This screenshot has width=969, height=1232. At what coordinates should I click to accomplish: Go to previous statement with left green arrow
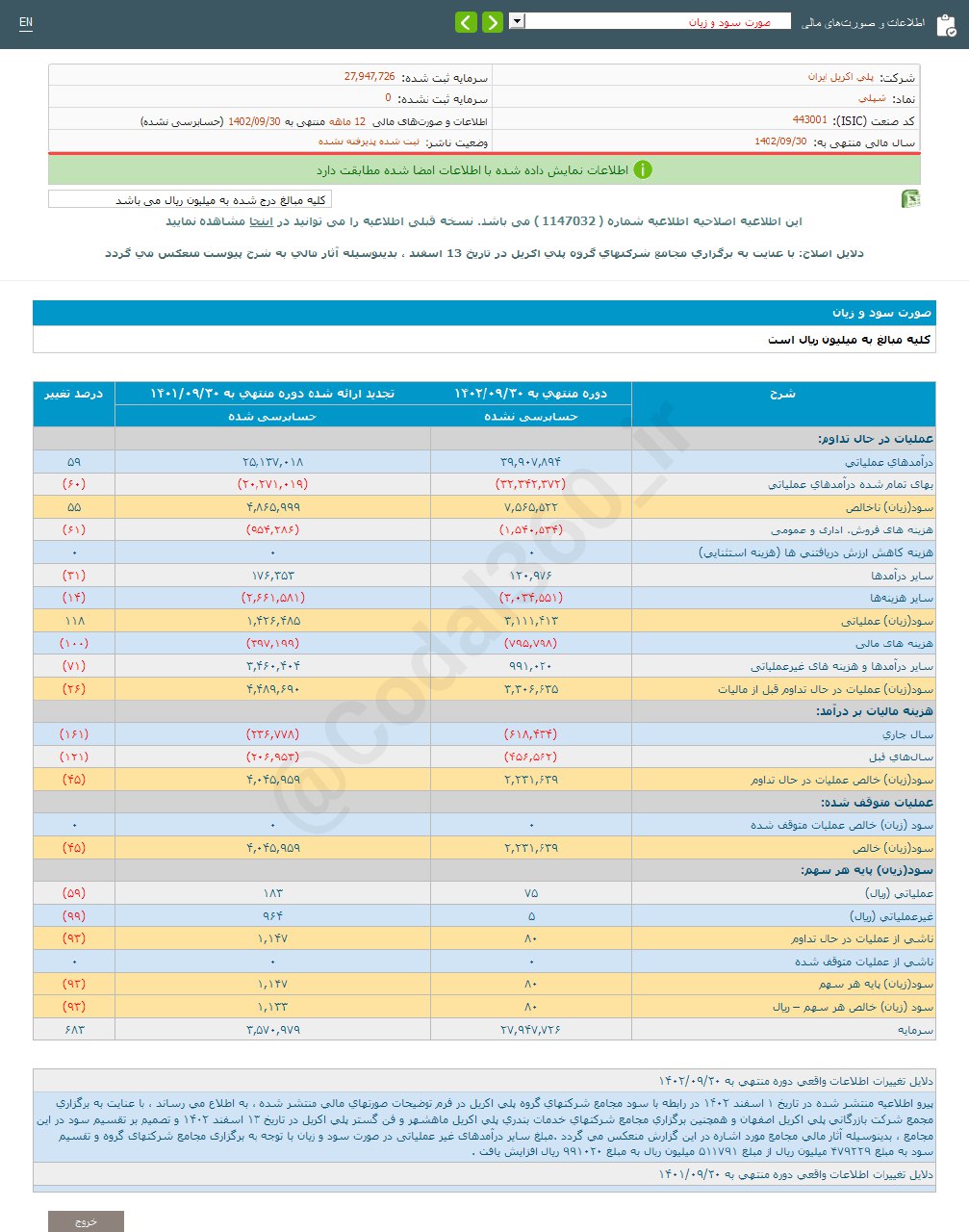[x=467, y=20]
